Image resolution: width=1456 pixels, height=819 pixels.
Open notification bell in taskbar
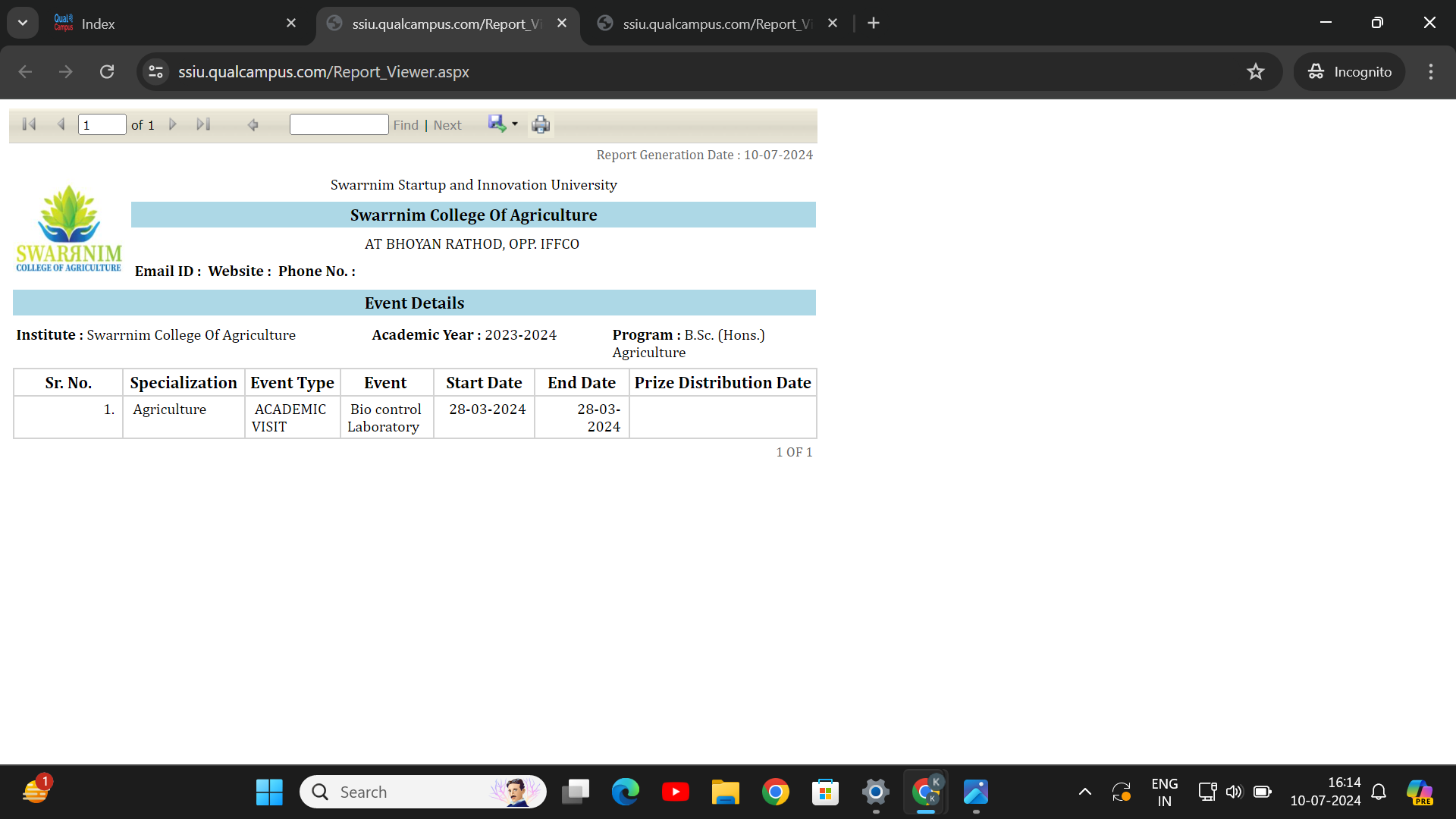tap(1379, 792)
